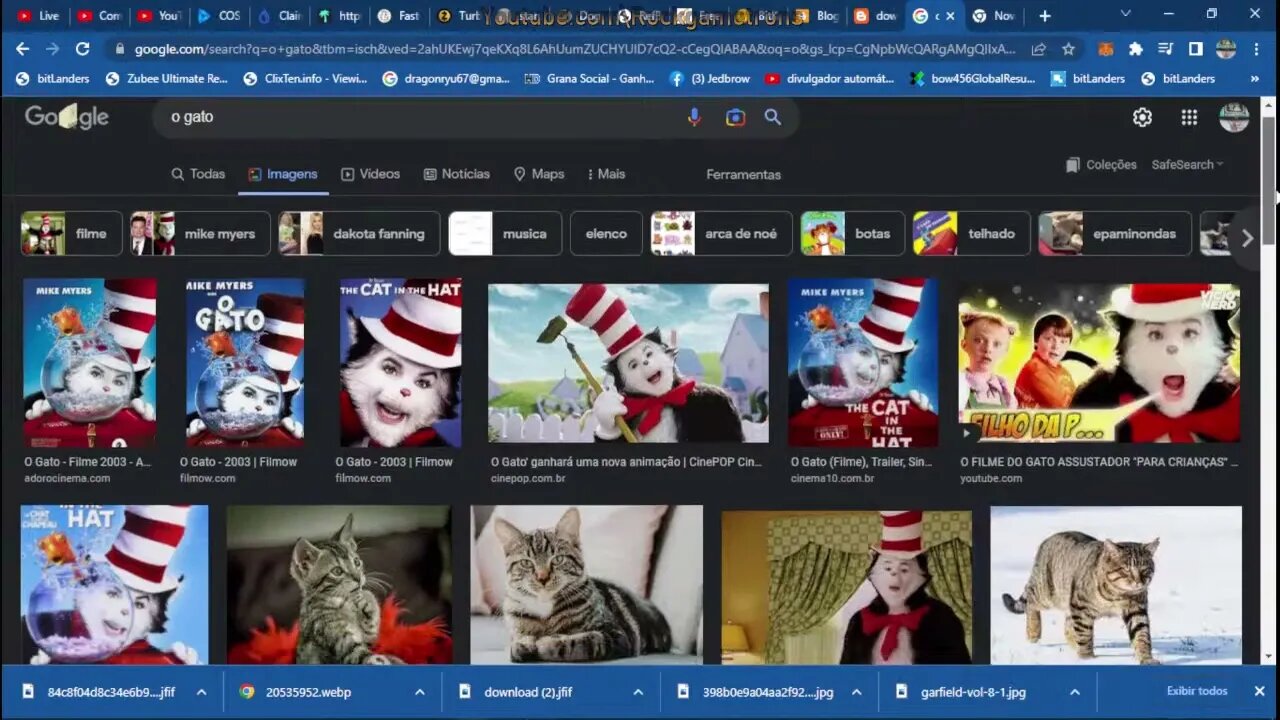1280x720 pixels.
Task: Filter by the dakota fanning chip
Action: point(359,234)
